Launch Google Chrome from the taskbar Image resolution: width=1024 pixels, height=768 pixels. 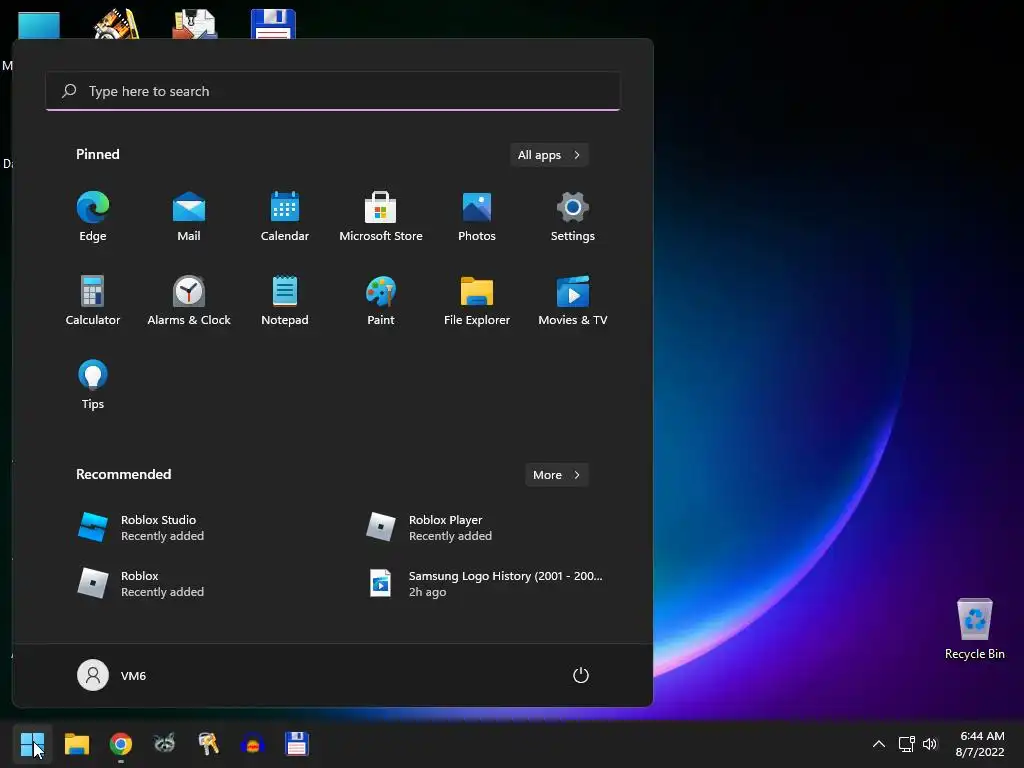click(x=121, y=744)
